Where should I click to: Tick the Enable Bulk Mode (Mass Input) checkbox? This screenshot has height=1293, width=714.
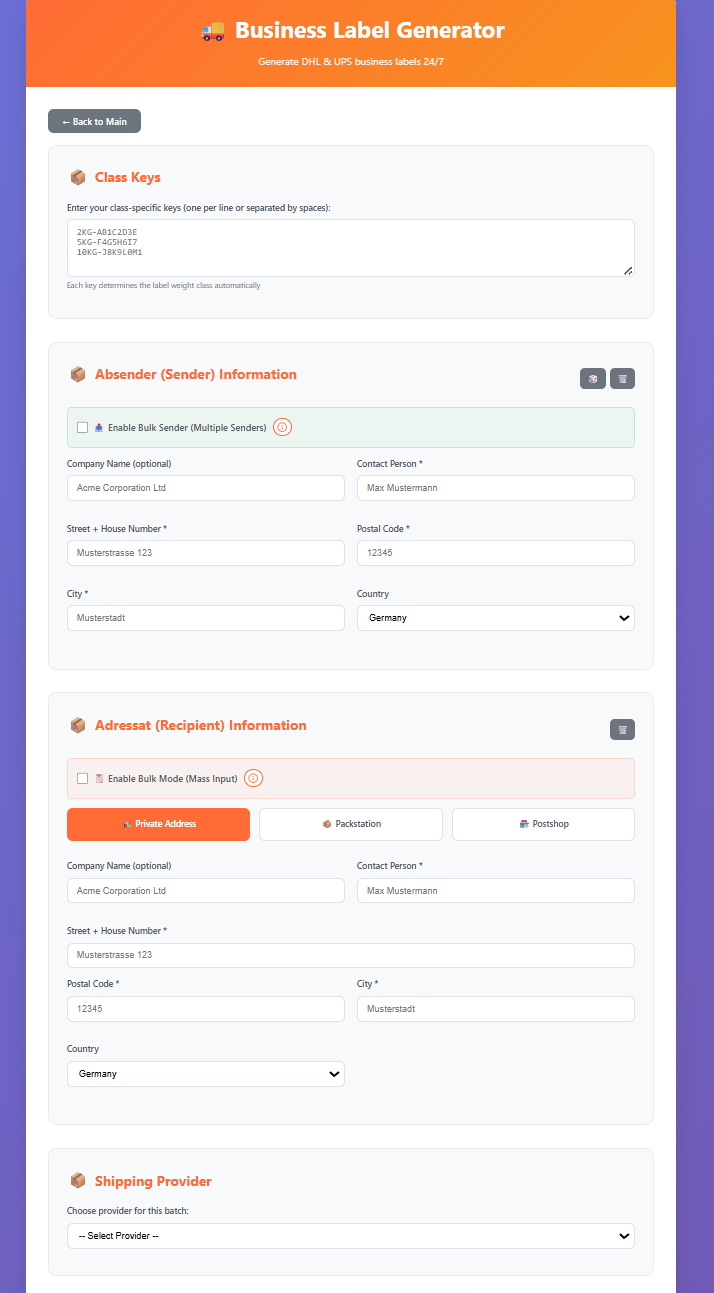click(x=83, y=778)
